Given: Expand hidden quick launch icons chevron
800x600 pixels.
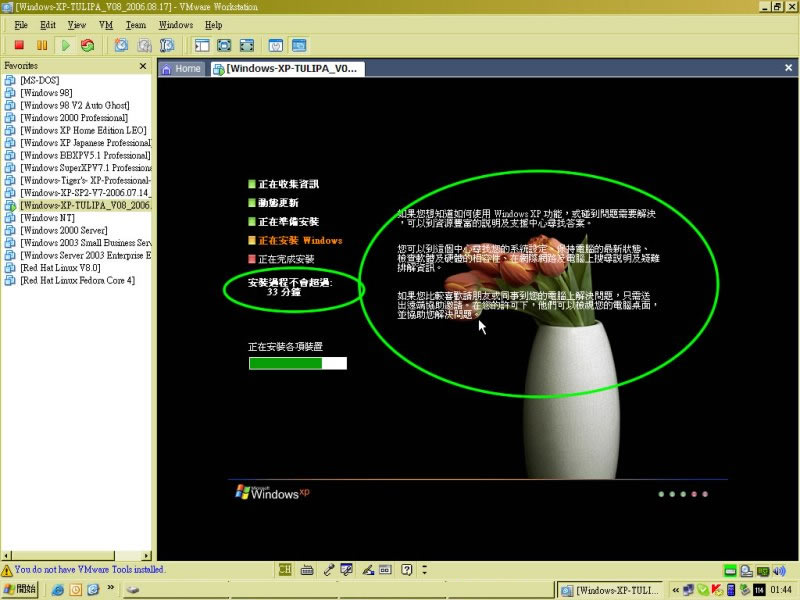Looking at the screenshot, I should coord(110,588).
